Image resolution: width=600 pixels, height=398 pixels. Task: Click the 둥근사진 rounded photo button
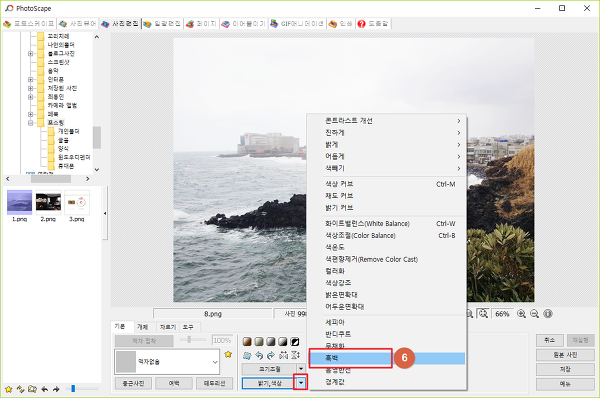(133, 383)
